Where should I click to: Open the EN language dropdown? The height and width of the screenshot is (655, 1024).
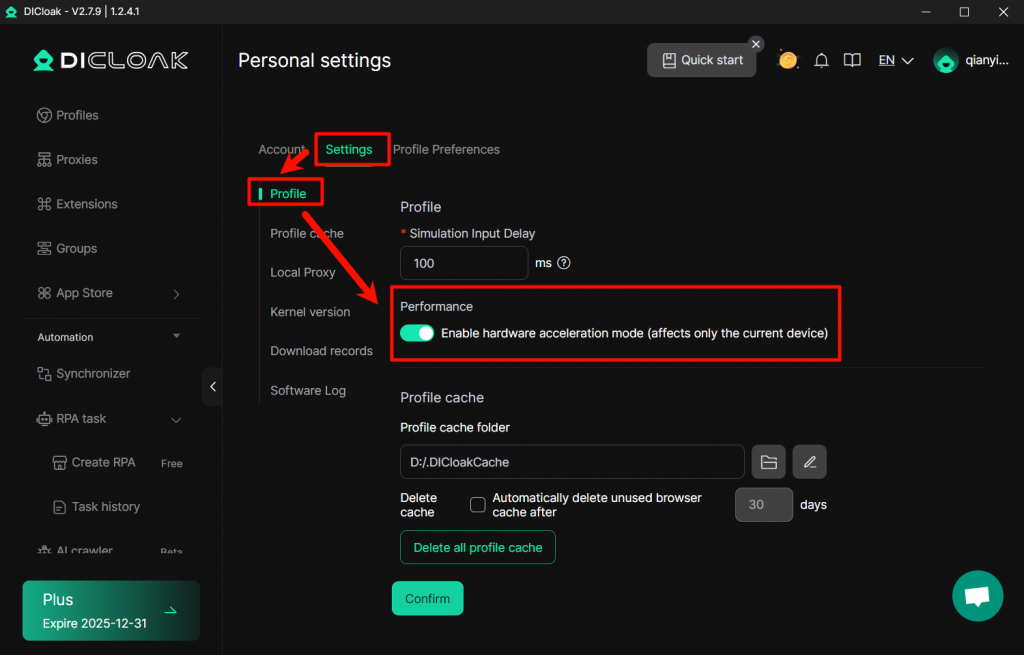click(x=896, y=61)
